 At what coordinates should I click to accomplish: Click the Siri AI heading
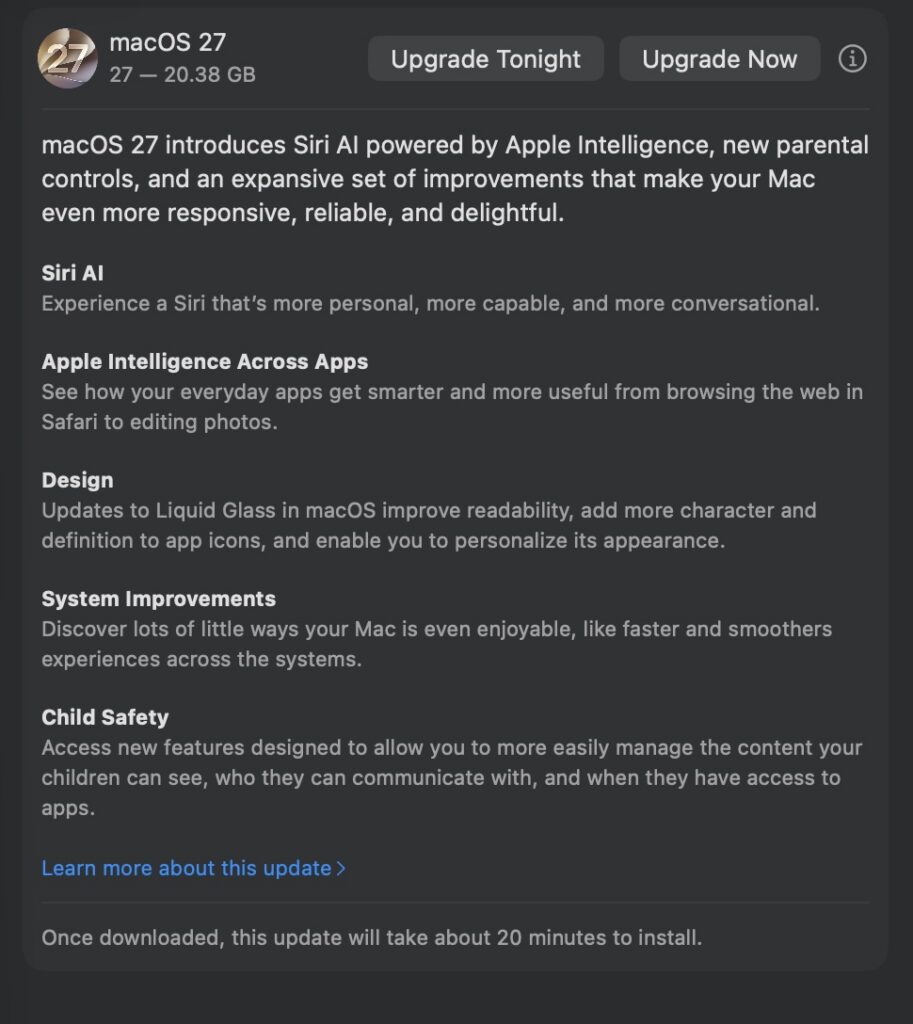coord(72,273)
